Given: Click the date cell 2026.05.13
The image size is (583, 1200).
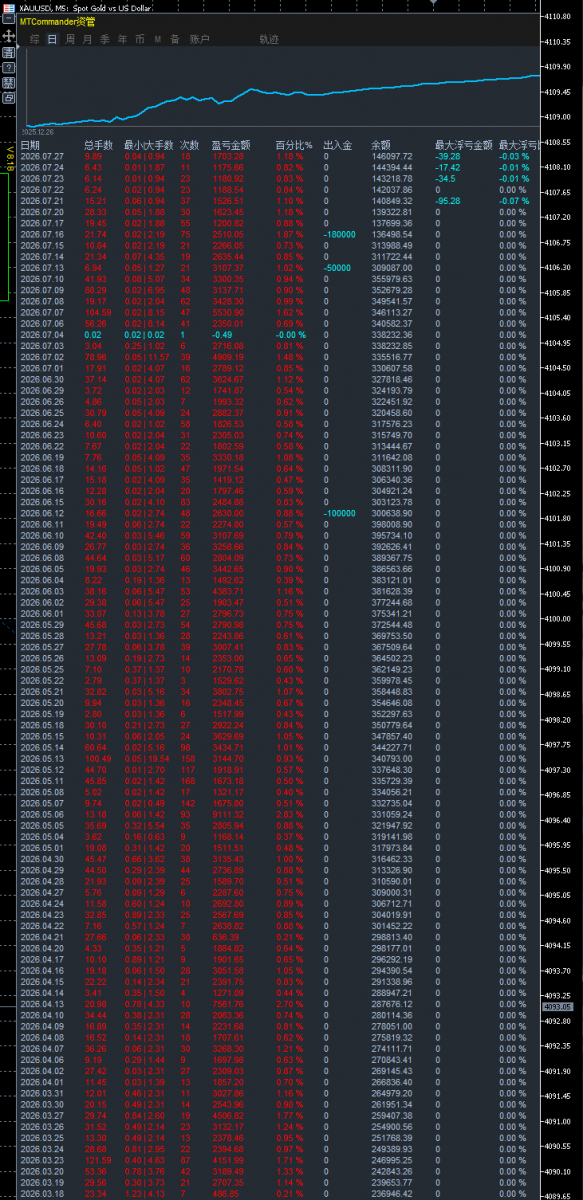Looking at the screenshot, I should [42, 758].
